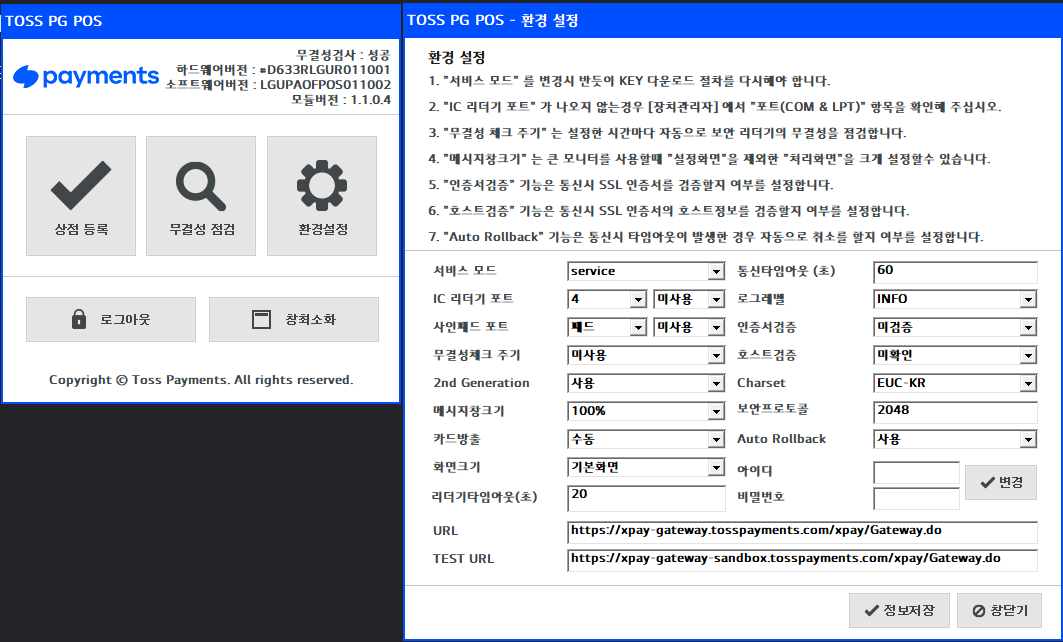This screenshot has width=1063, height=642.
Task: Click the checkmark icon on 변경 button
Action: (x=988, y=482)
